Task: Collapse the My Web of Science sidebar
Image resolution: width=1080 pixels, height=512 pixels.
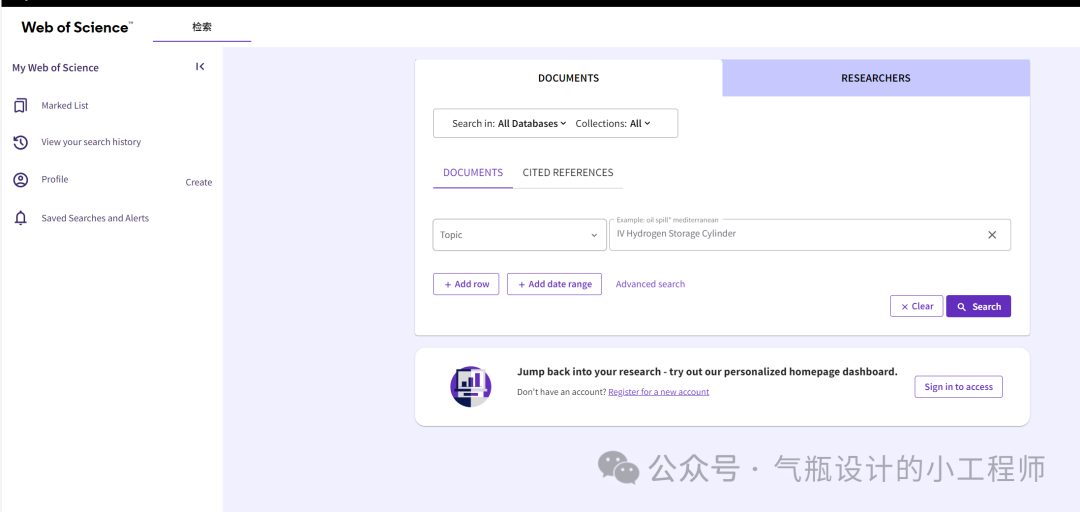Action: tap(200, 67)
